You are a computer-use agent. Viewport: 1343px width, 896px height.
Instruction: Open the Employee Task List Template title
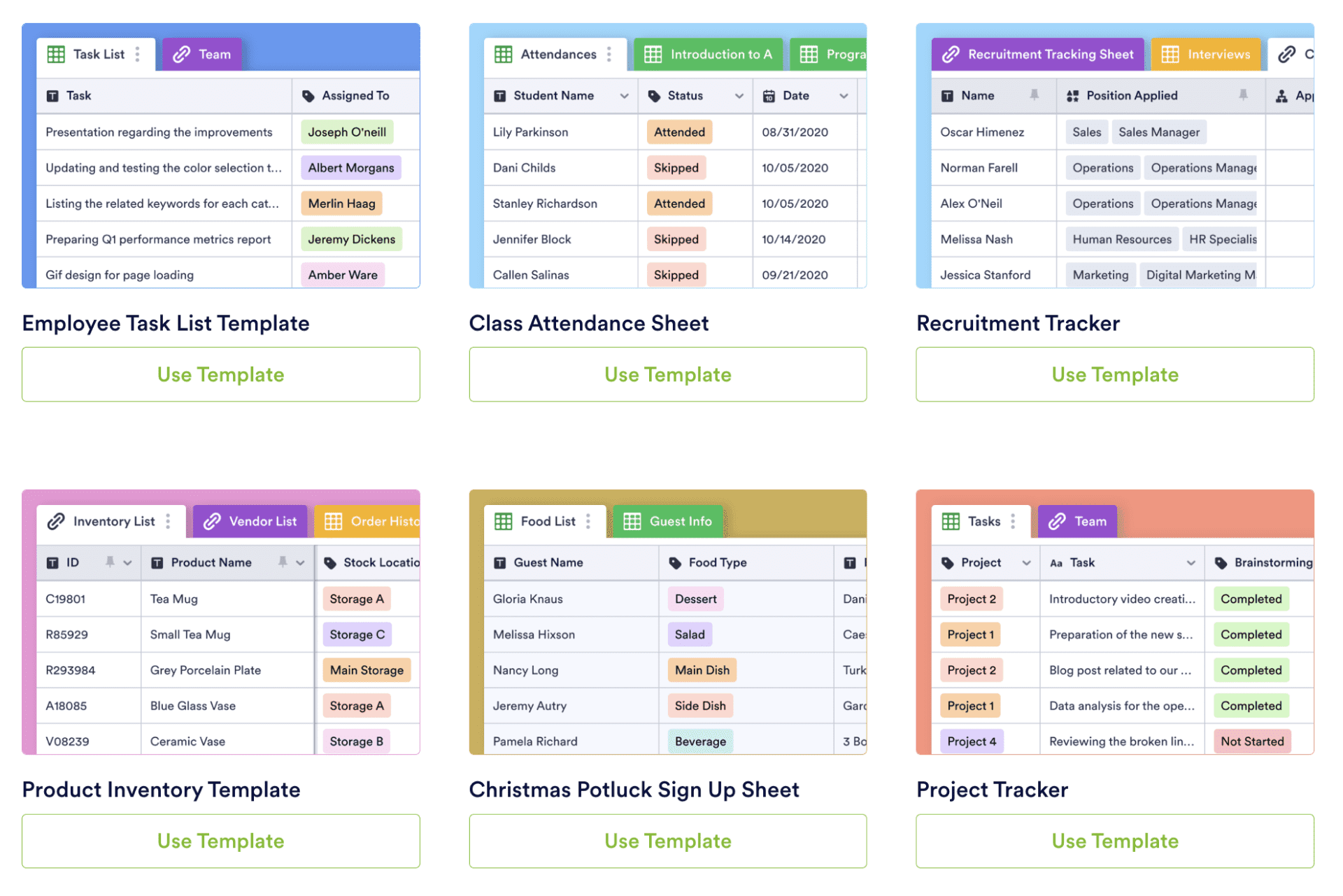point(166,323)
